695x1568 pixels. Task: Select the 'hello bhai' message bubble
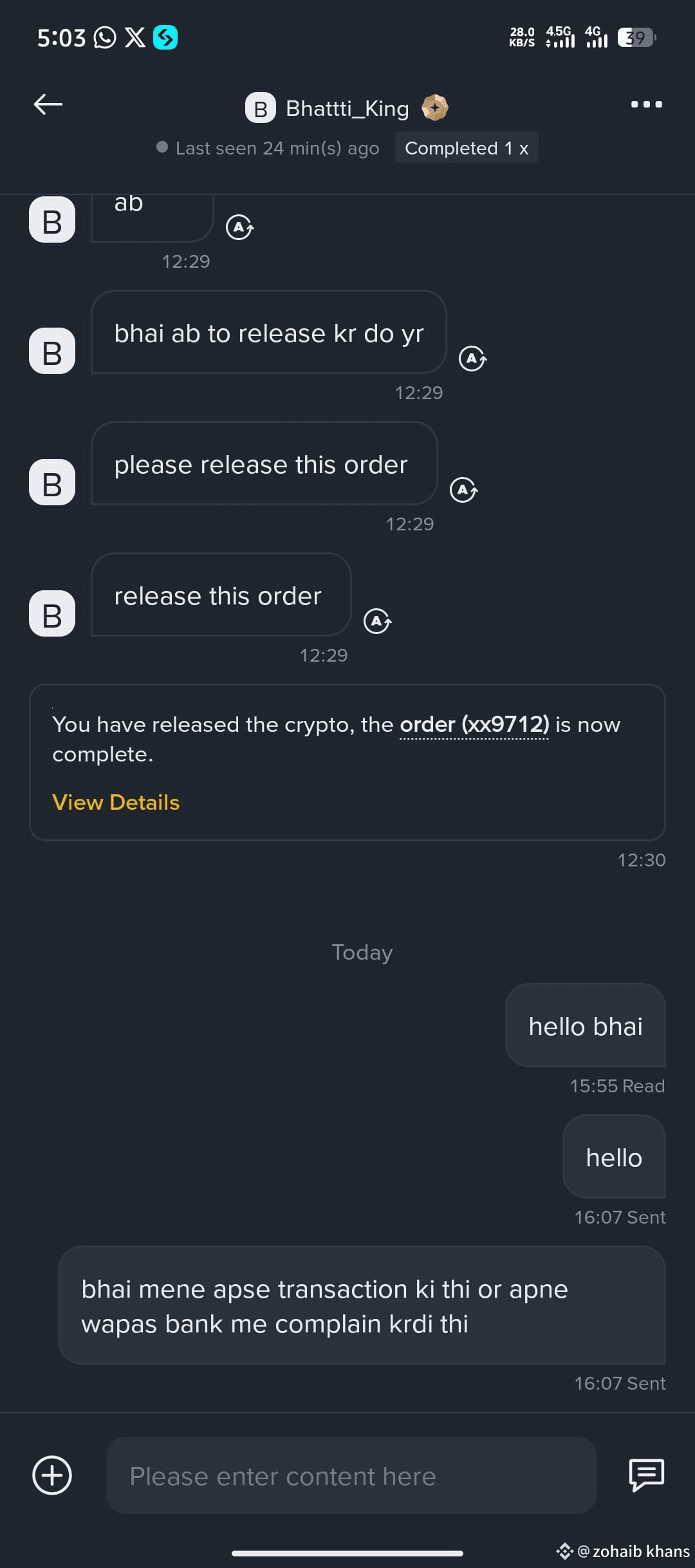pos(586,1025)
